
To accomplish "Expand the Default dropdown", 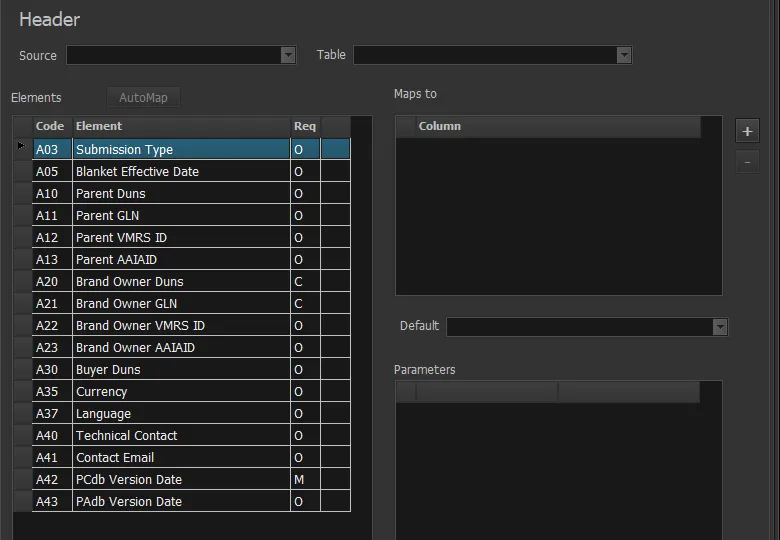I will coord(720,327).
